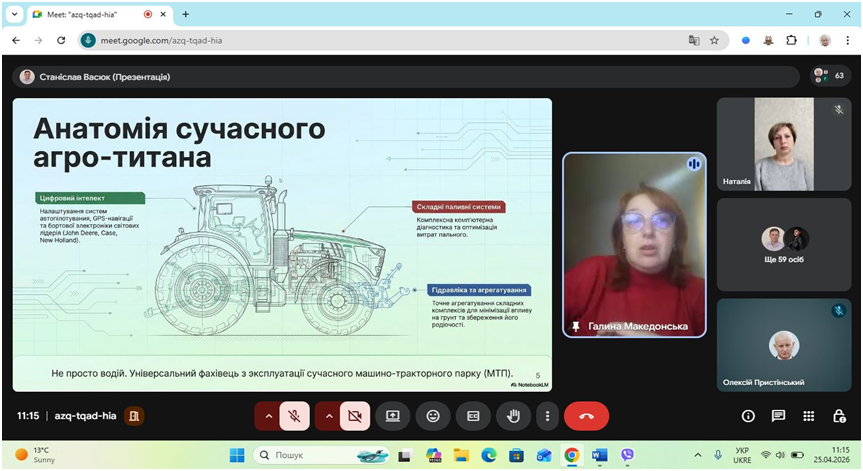Toggle closed captions in the call
This screenshot has height=471, width=863.
[473, 416]
